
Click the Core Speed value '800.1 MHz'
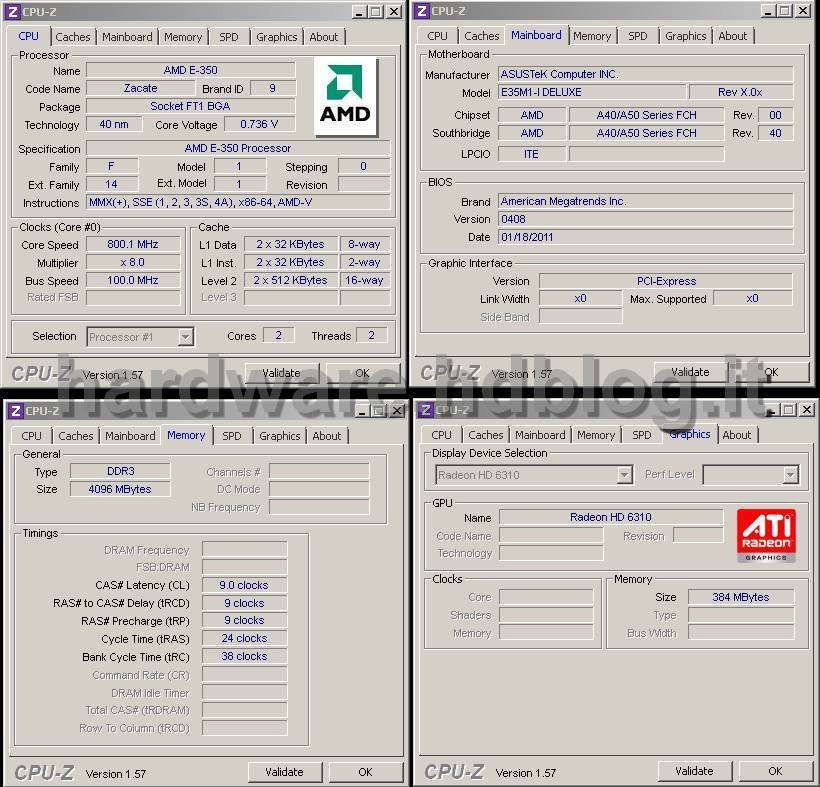click(x=133, y=244)
